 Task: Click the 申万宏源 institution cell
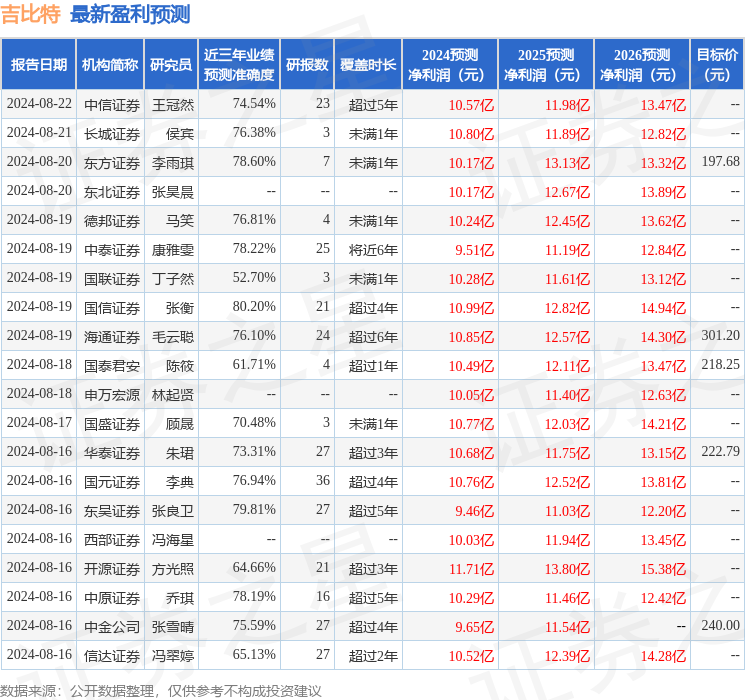[x=112, y=395]
